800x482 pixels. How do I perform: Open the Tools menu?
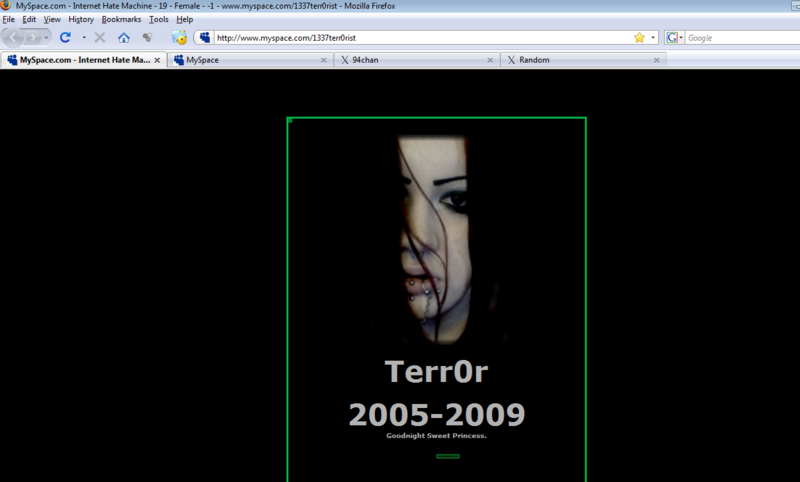159,19
